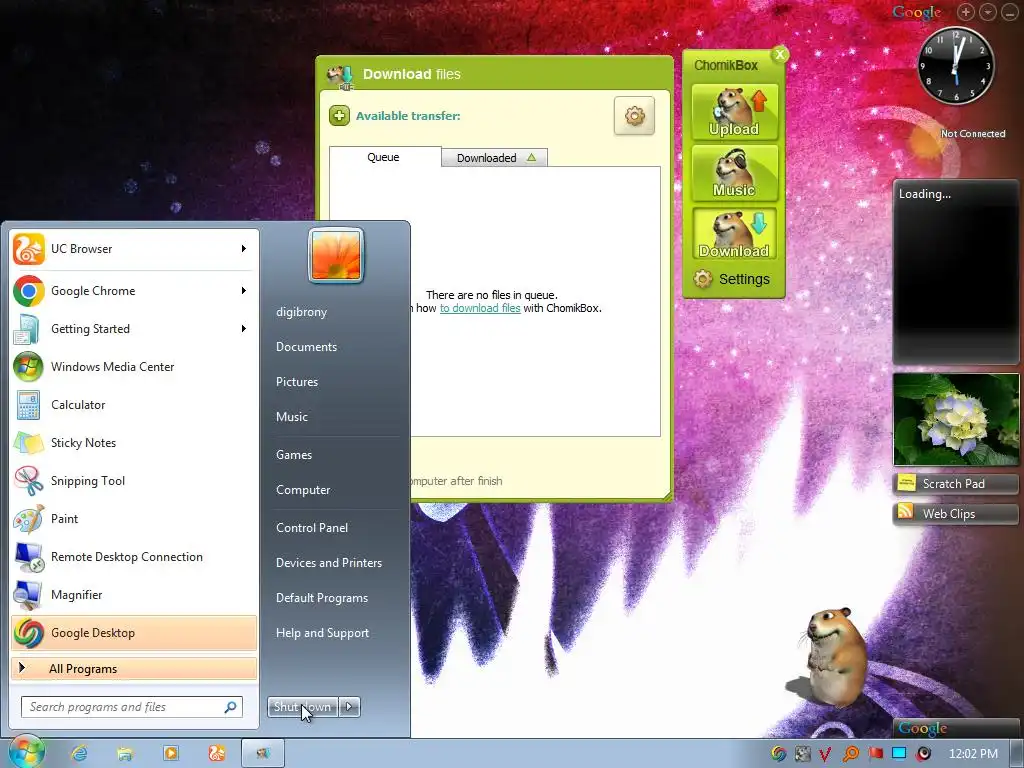Follow the 'to download files' link
1024x768 pixels.
[480, 308]
